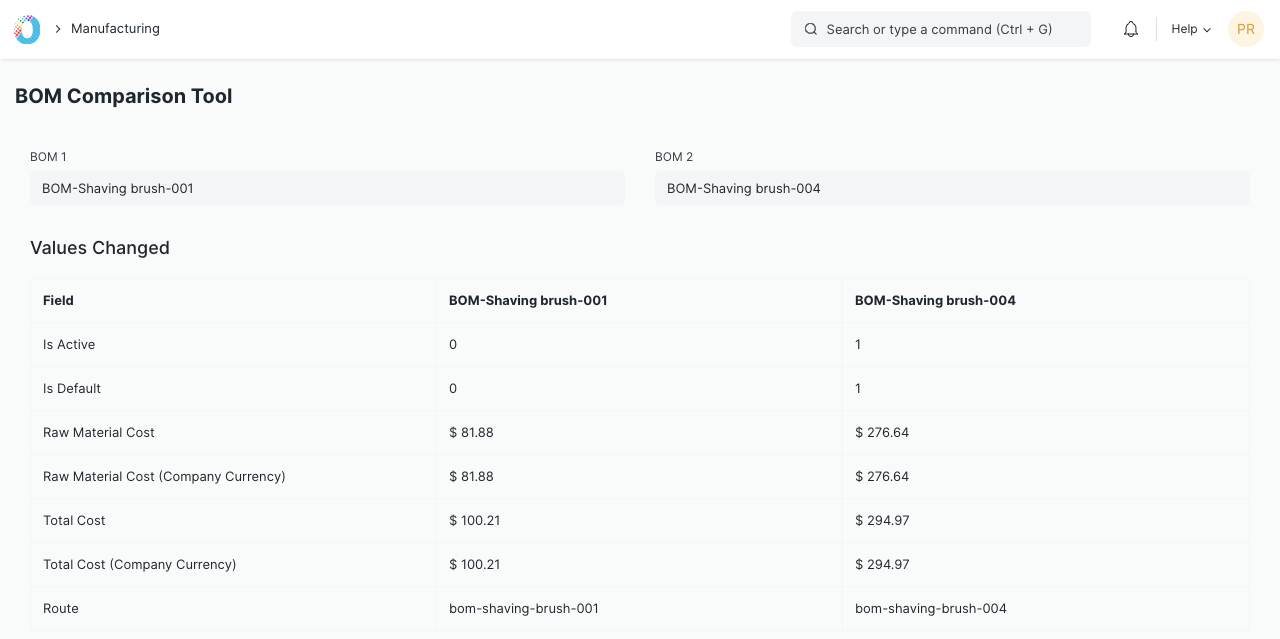Screen dimensions: 1280x639
Task: Click the search magnifier icon
Action: tap(811, 29)
